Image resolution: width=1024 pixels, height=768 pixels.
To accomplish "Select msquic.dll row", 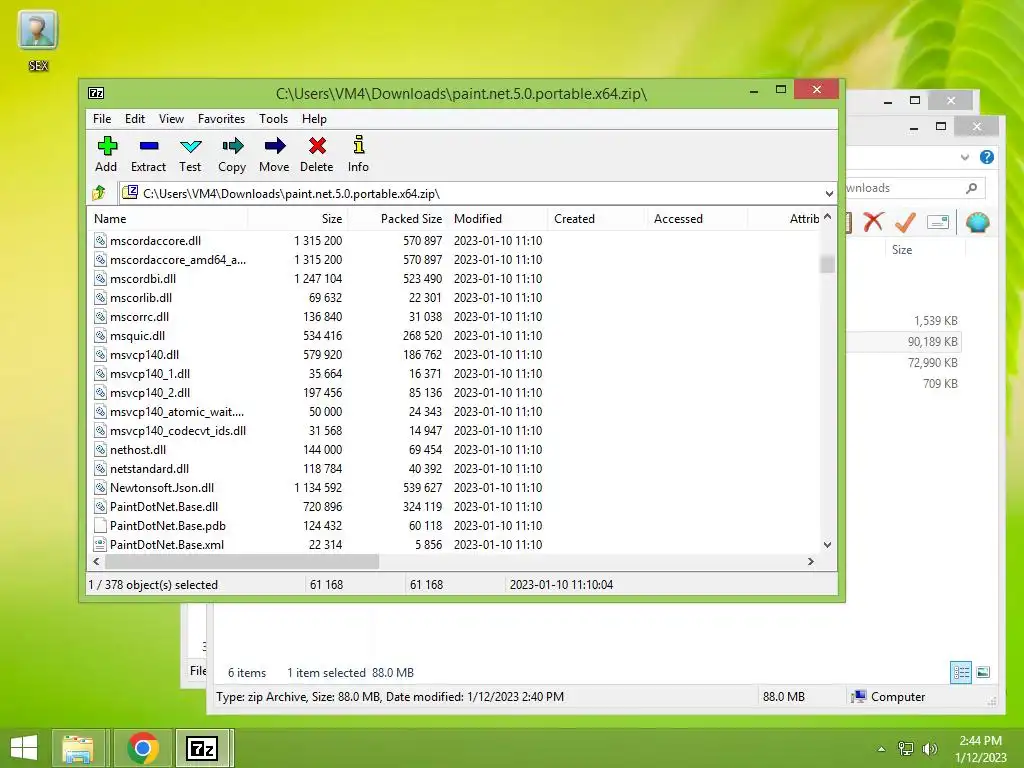I will [x=453, y=336].
